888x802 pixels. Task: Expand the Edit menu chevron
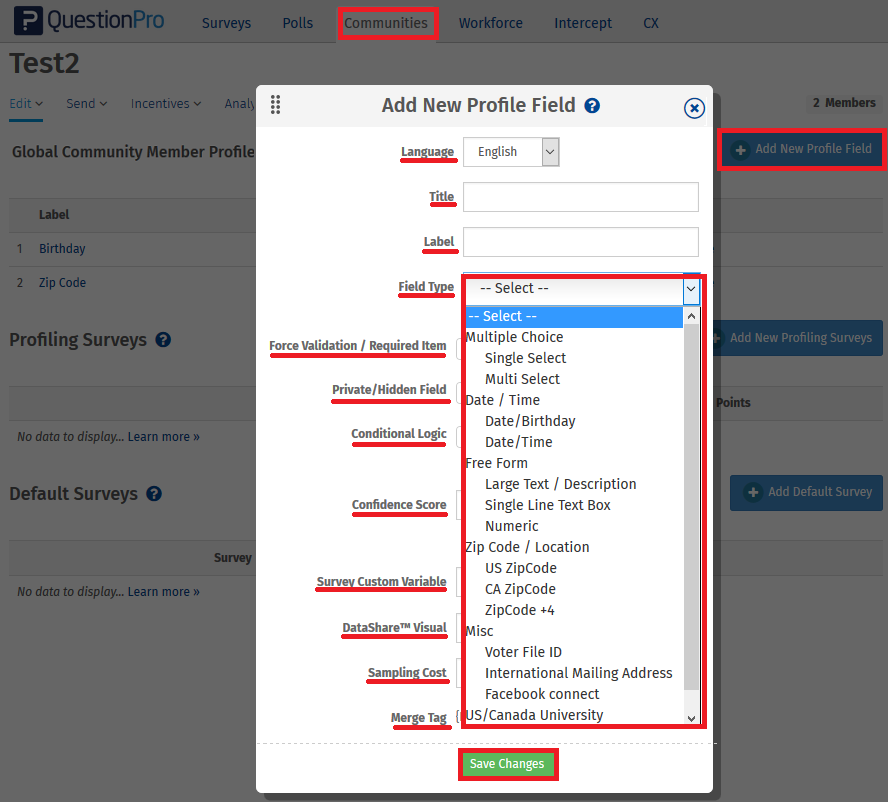click(40, 103)
